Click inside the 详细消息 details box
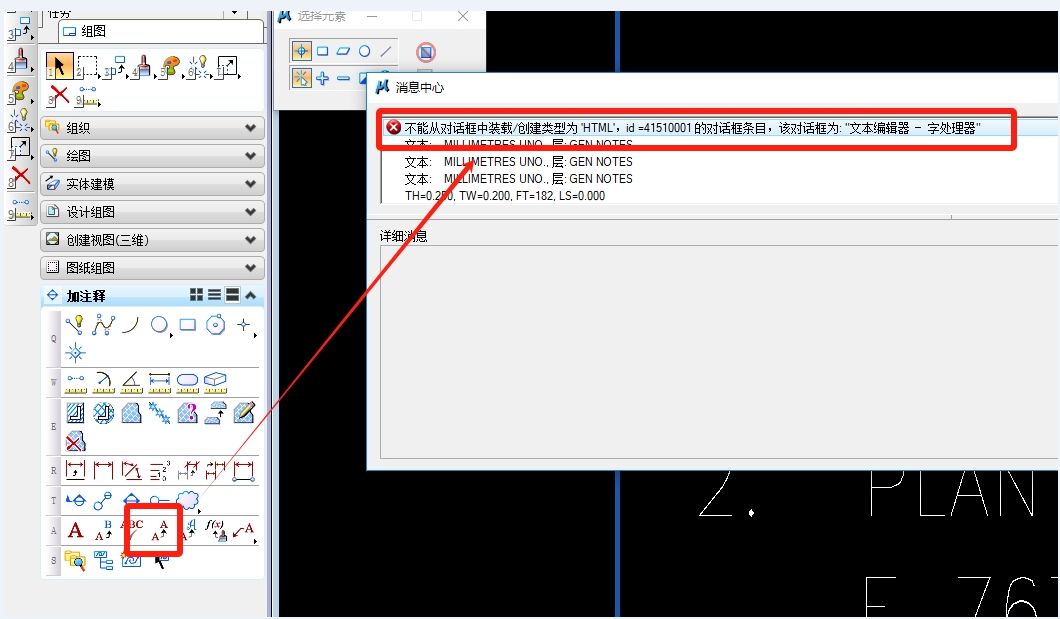 [719, 351]
